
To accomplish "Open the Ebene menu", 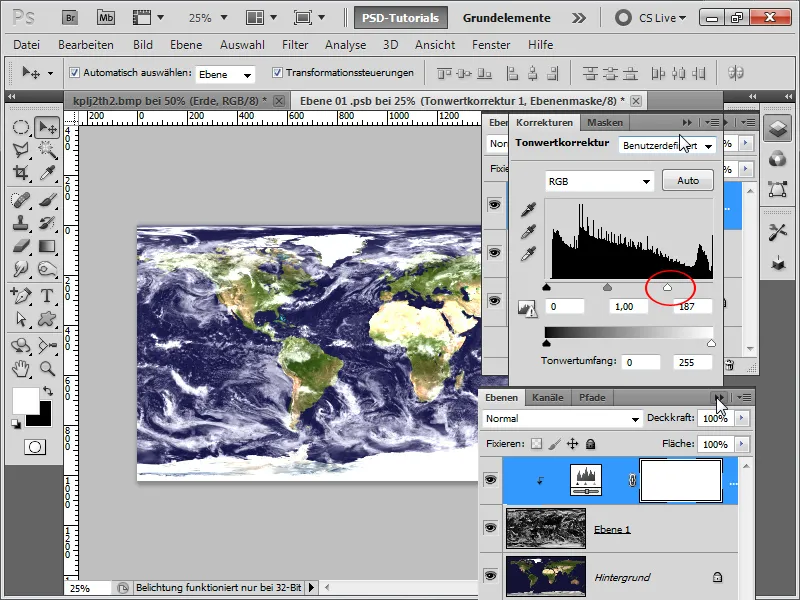I will tap(186, 45).
